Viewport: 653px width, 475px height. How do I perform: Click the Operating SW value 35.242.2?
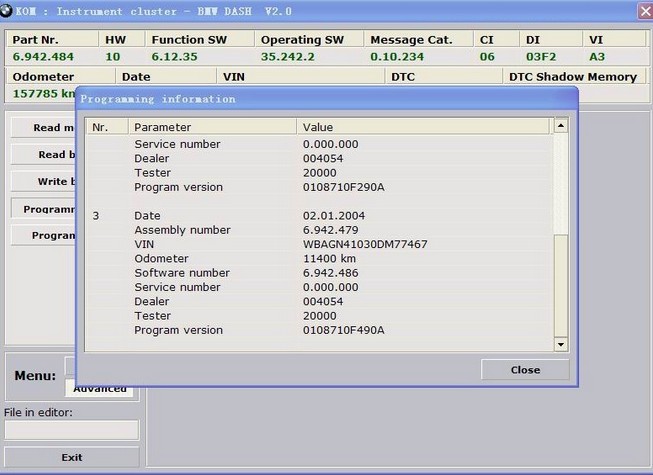pos(288,57)
